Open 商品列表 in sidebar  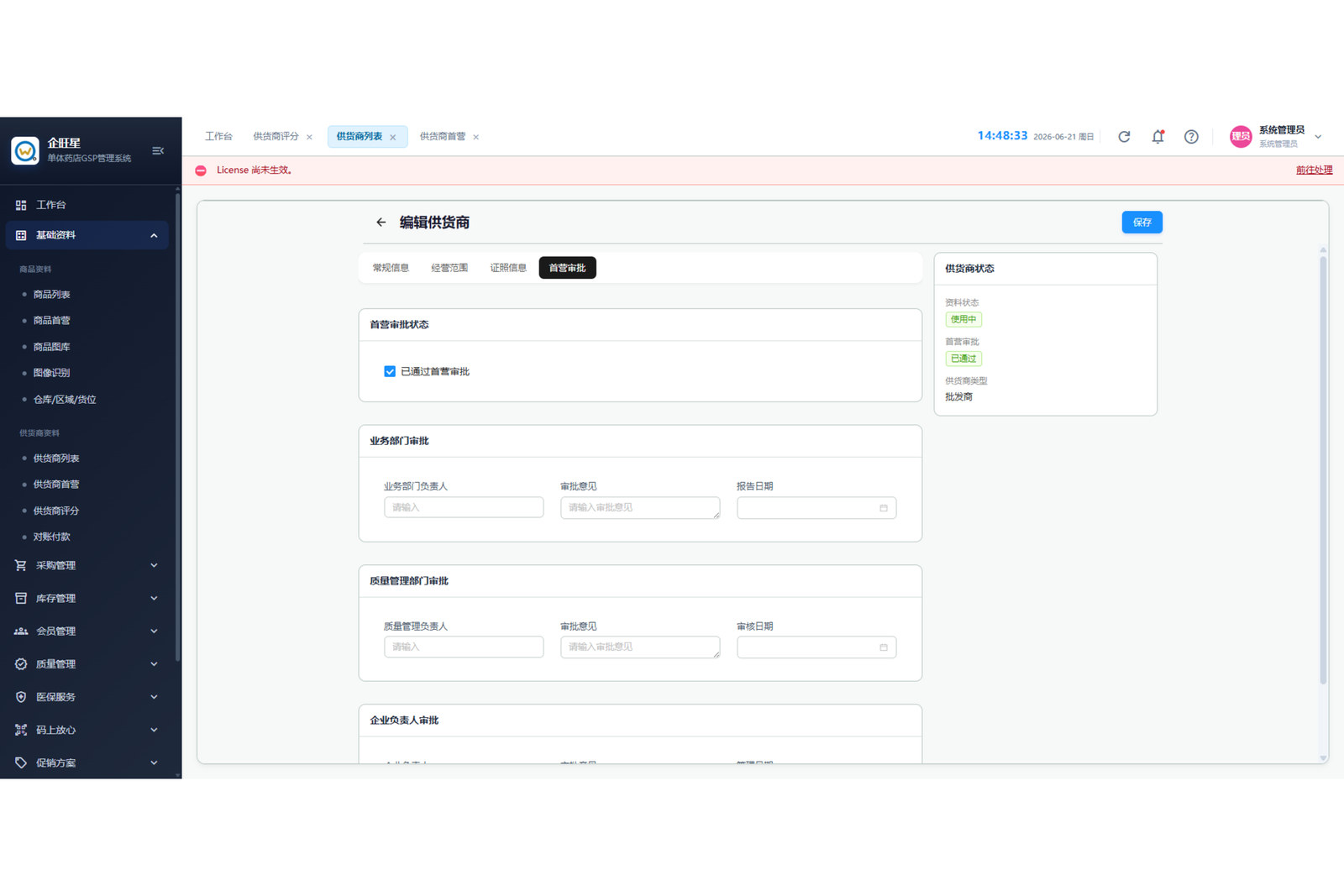[x=51, y=295]
